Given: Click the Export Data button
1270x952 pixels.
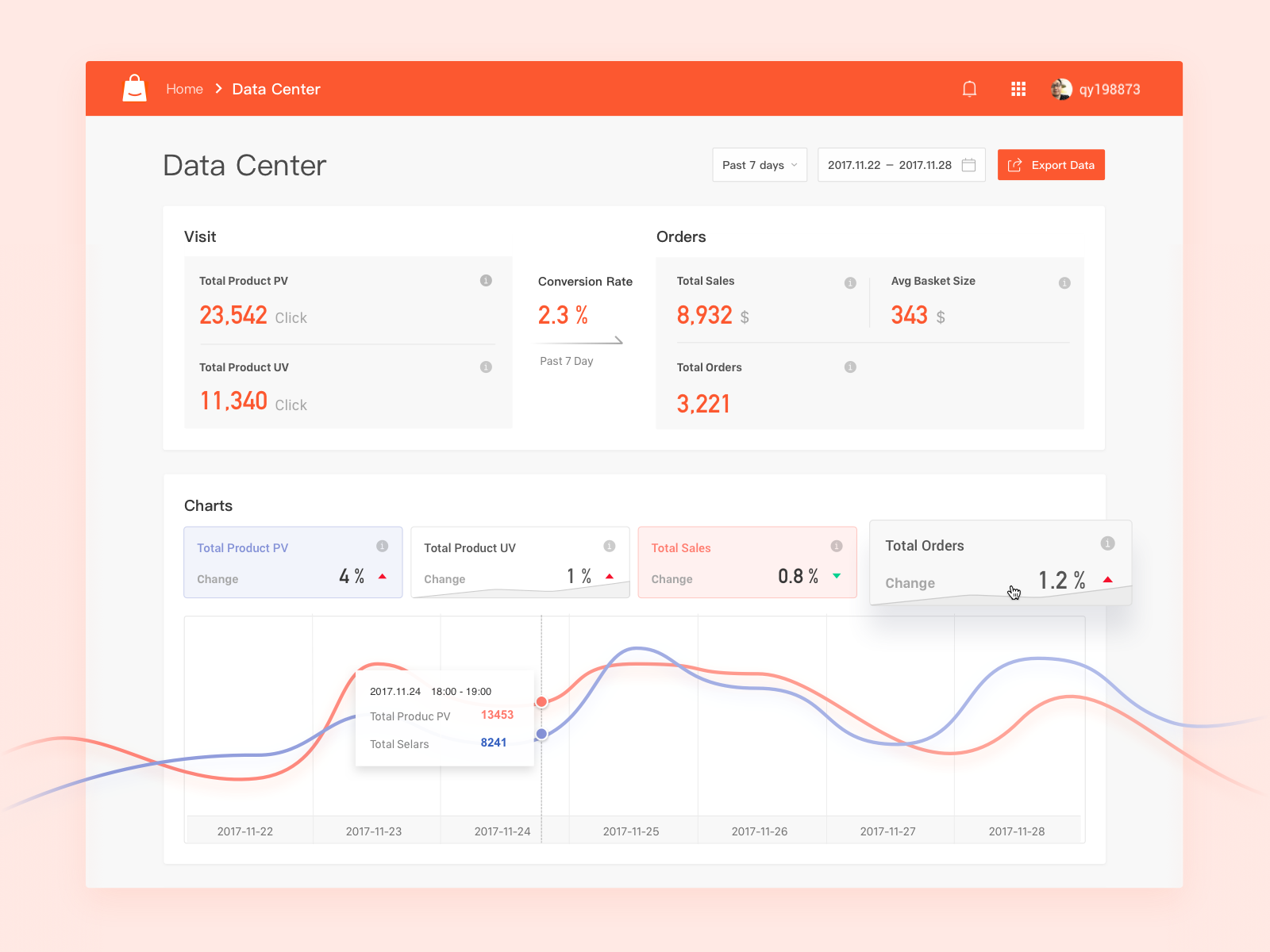Looking at the screenshot, I should [1051, 165].
